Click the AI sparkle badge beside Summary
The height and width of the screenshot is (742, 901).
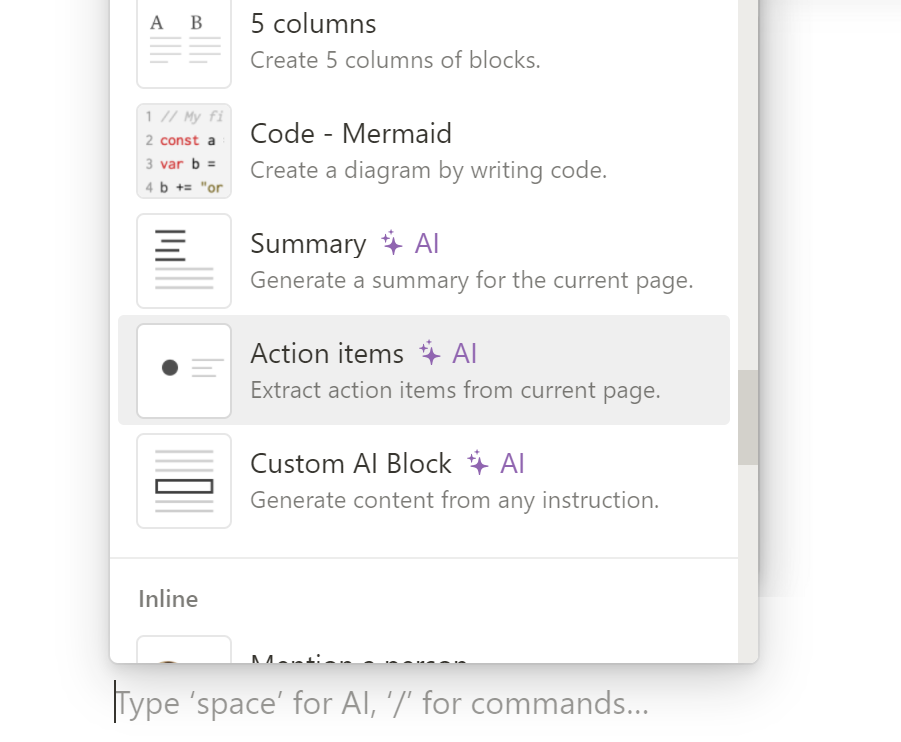click(411, 244)
